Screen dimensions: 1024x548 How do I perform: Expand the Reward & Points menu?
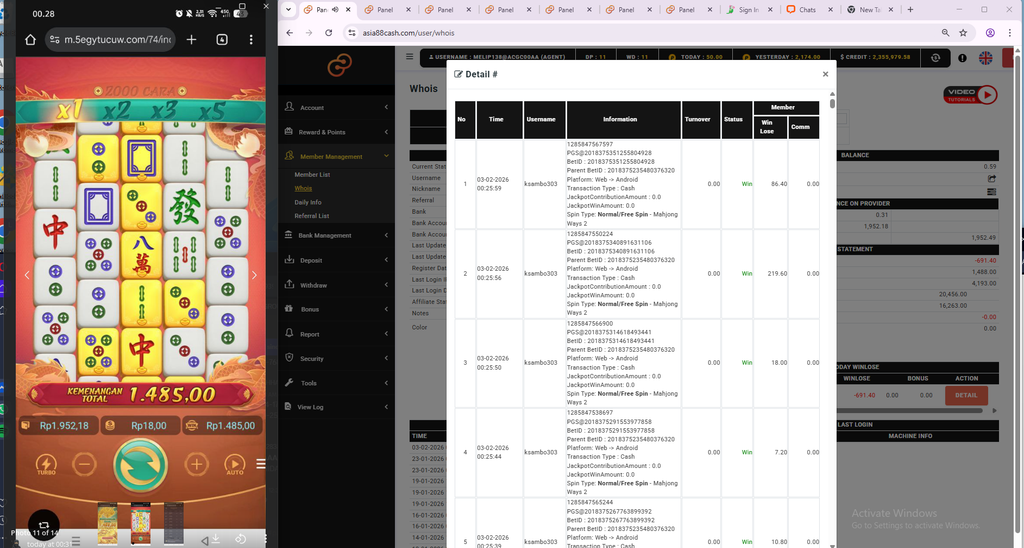point(336,132)
